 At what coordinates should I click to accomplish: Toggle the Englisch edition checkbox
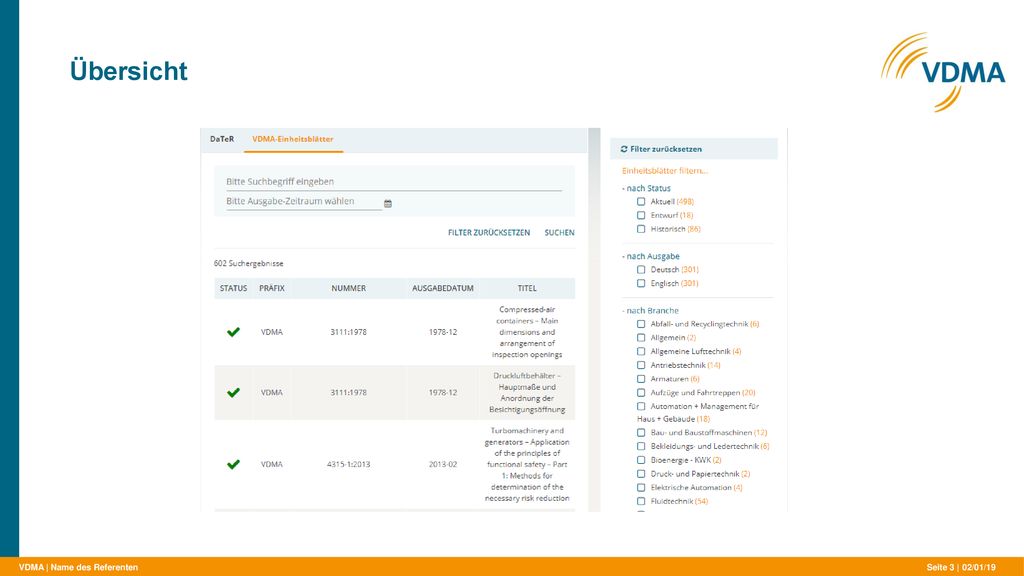click(x=641, y=283)
